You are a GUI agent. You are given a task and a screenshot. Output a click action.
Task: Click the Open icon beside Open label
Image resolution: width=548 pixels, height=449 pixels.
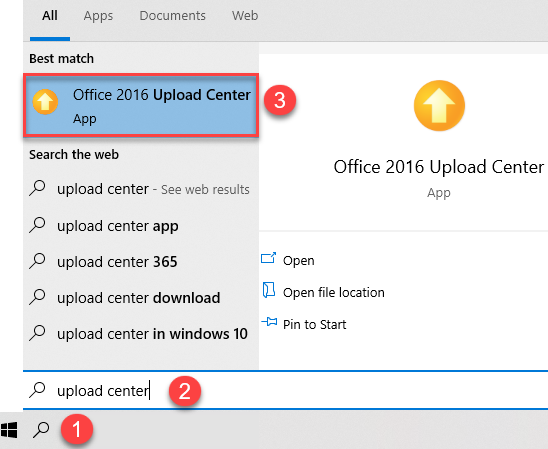[268, 258]
